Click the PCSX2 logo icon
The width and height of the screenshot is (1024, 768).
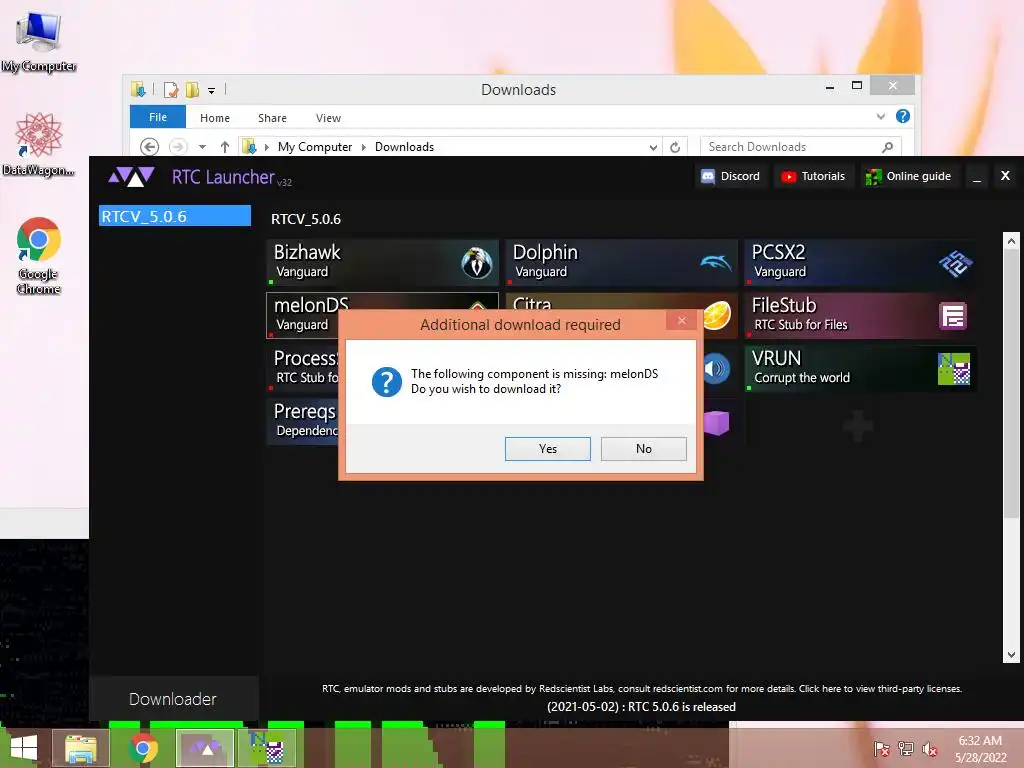pos(955,263)
